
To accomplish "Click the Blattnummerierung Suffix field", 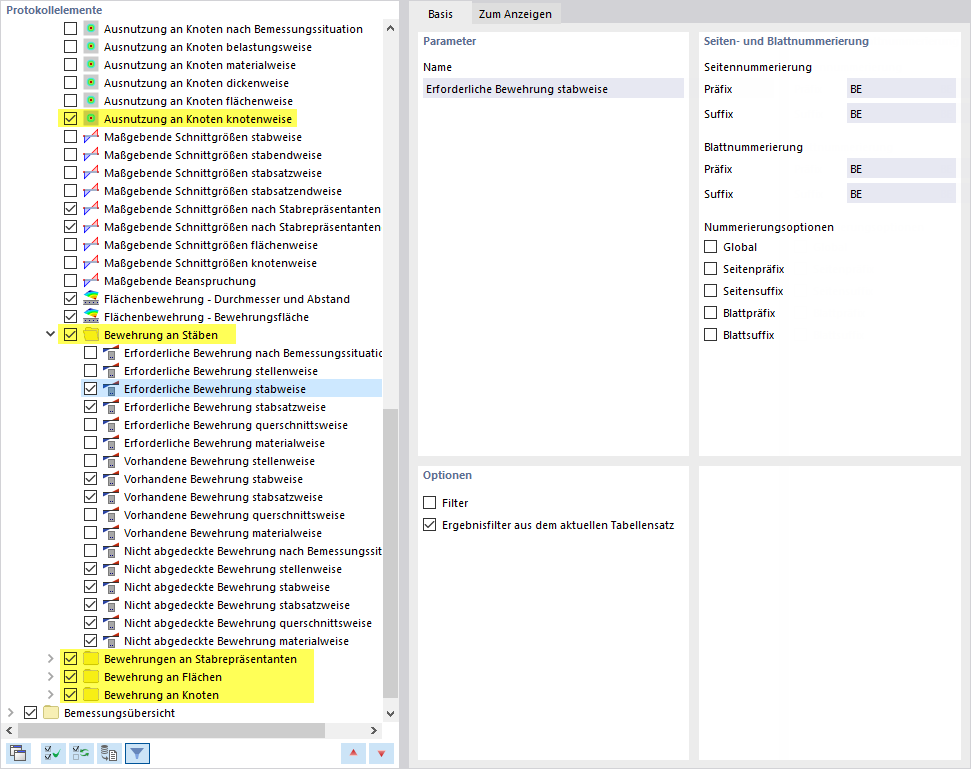I will point(901,194).
